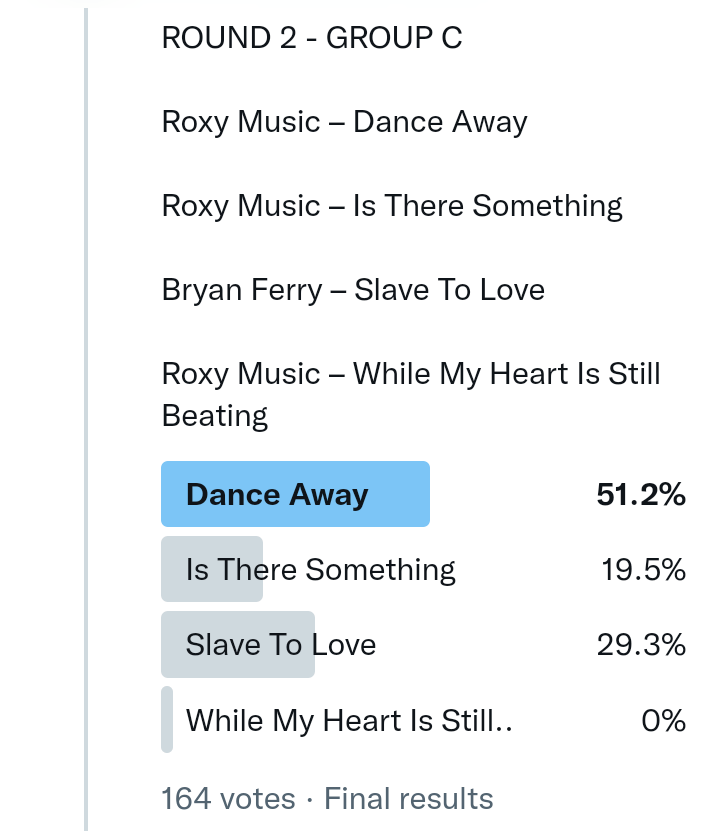
Task: Select the truncated While My Heart Is Still.. option
Action: click(x=349, y=720)
